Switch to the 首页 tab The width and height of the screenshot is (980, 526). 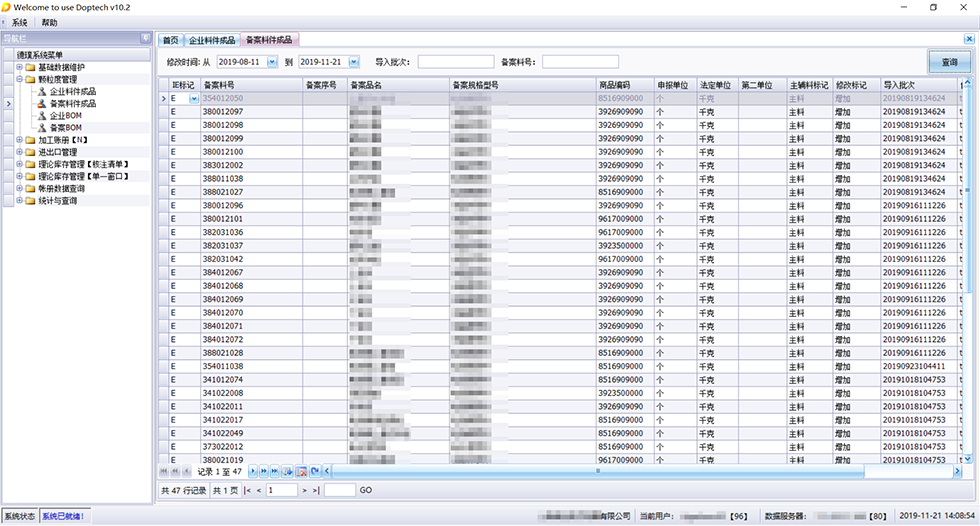tap(171, 40)
